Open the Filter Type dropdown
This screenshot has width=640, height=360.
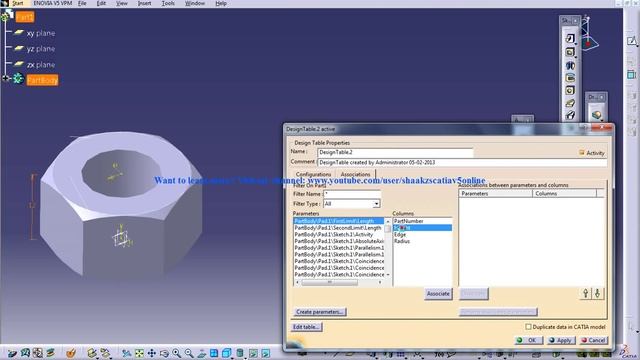(376, 204)
